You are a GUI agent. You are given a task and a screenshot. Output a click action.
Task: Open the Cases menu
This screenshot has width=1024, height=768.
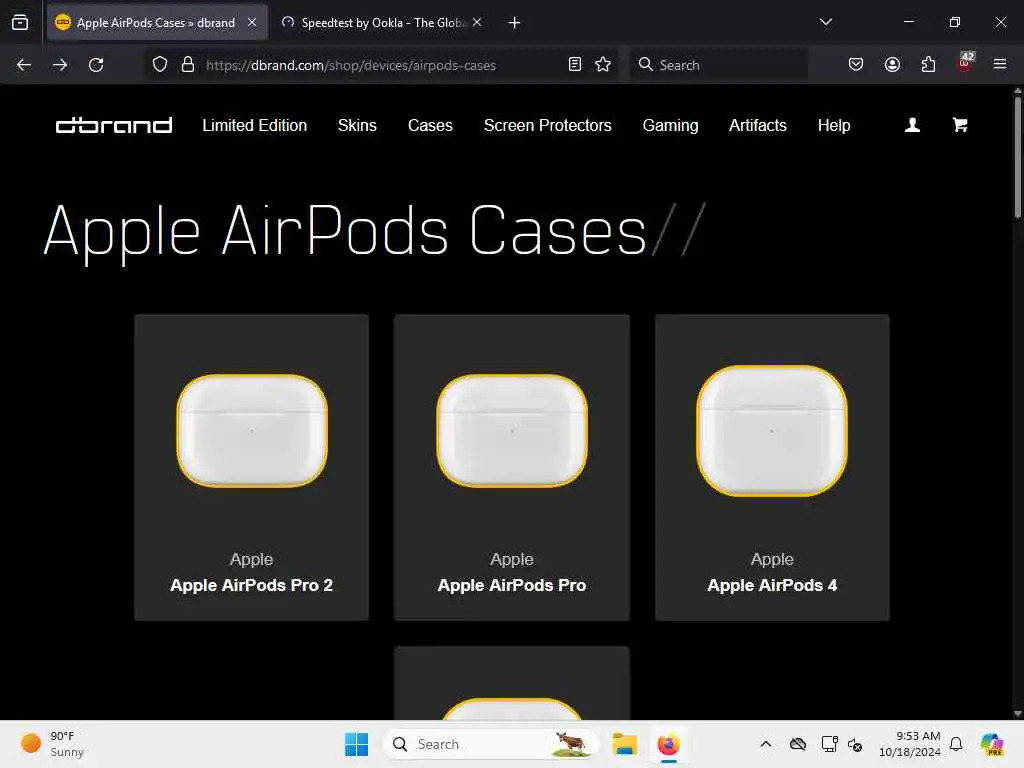tap(430, 125)
